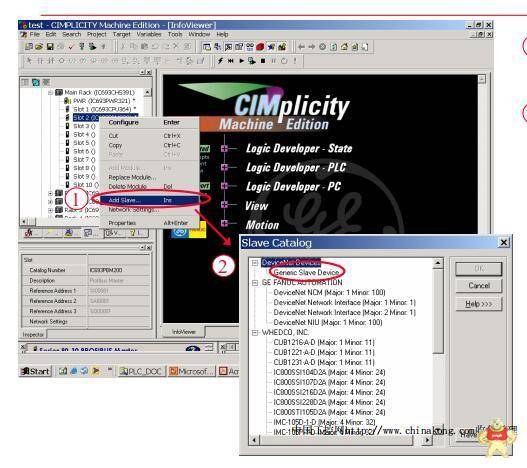
Task: Open the Variables menu
Action: 149,34
